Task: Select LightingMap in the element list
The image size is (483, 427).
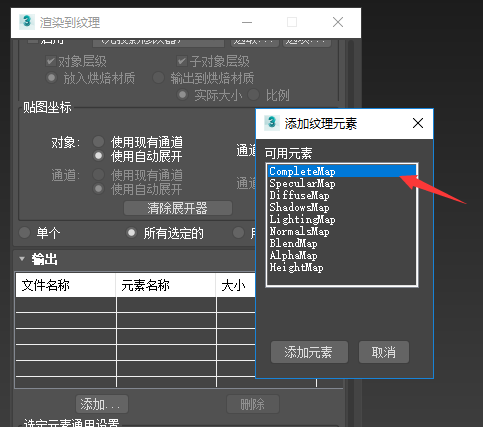Action: (x=342, y=219)
